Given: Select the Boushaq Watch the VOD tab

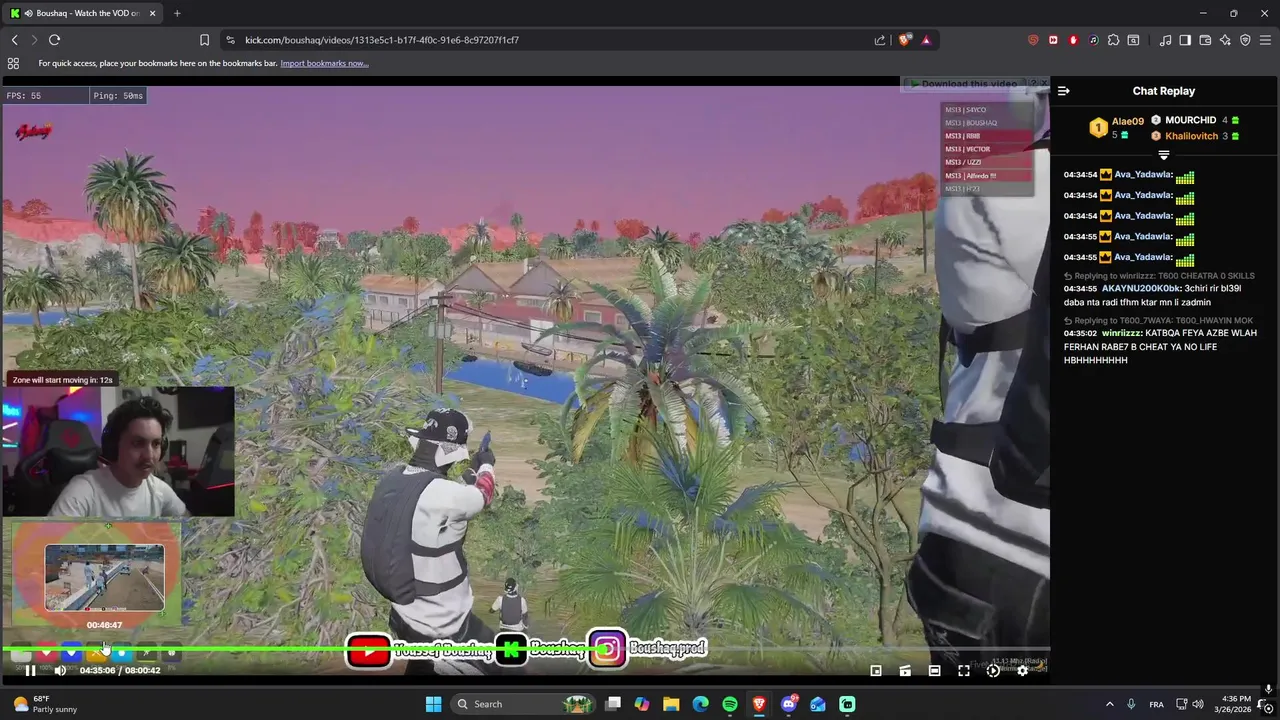Looking at the screenshot, I should pos(82,13).
